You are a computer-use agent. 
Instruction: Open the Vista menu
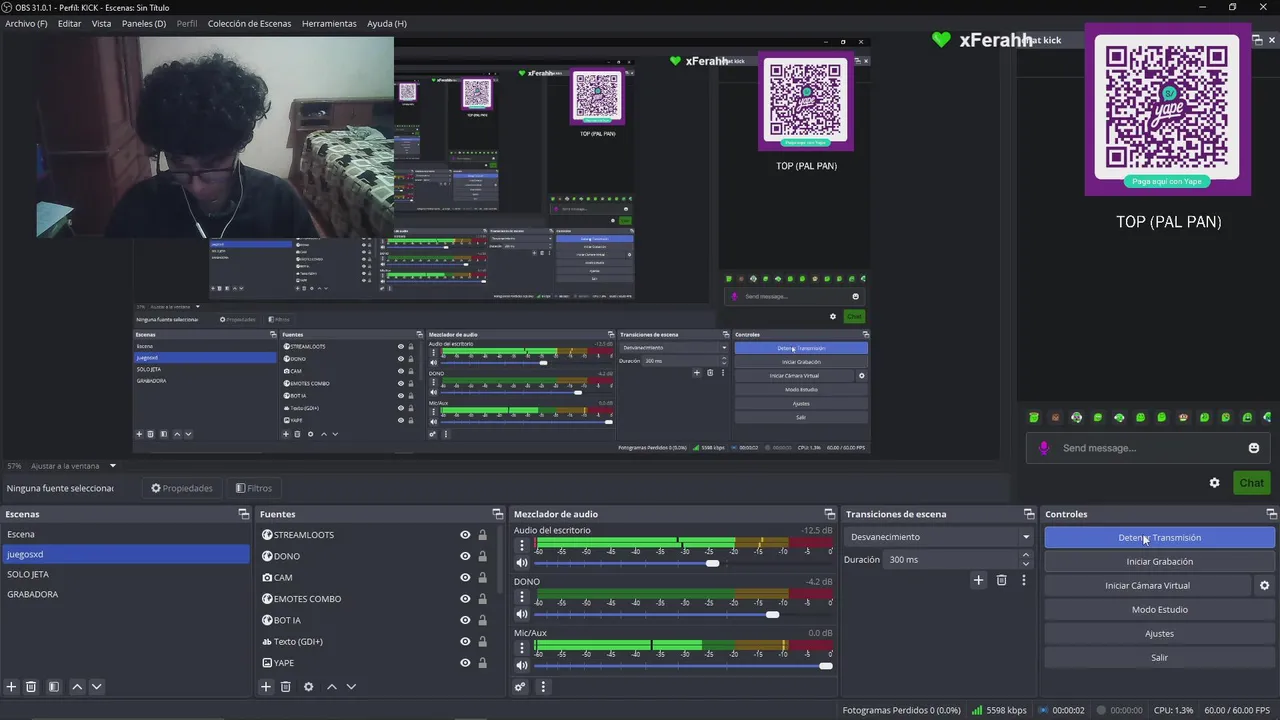[x=102, y=23]
